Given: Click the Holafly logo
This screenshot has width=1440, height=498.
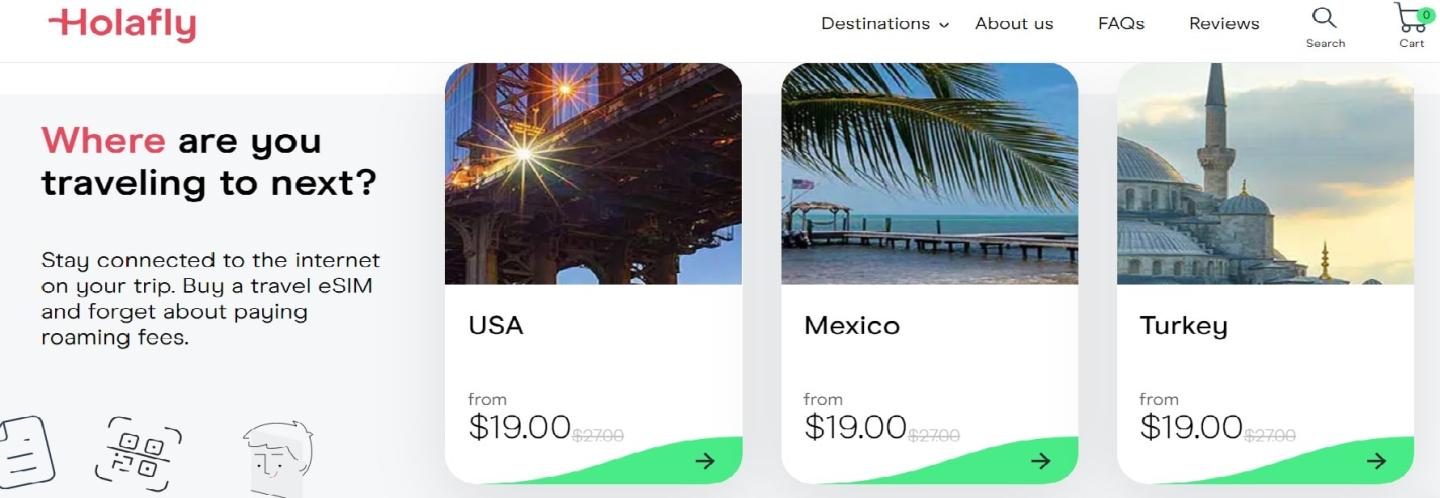Looking at the screenshot, I should 122,24.
